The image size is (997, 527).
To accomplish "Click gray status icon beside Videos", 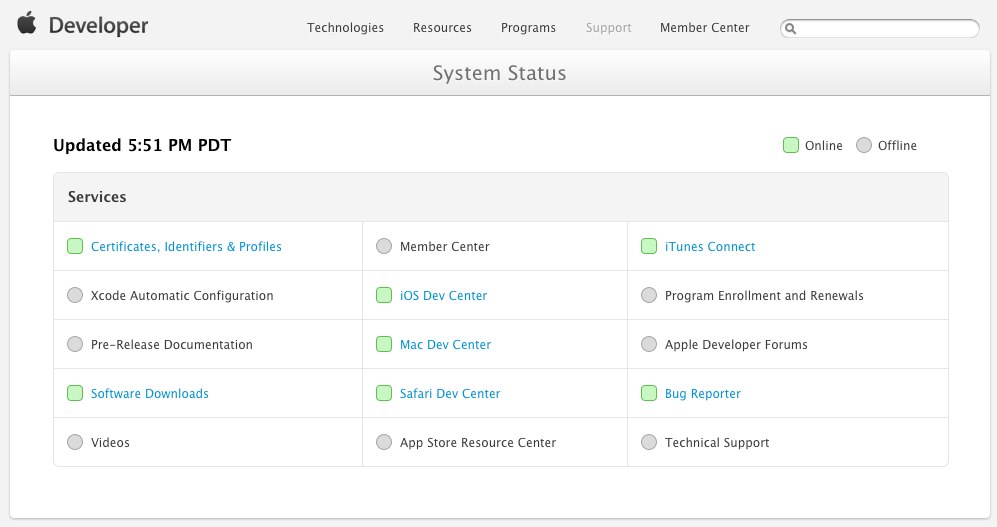I will tap(75, 442).
